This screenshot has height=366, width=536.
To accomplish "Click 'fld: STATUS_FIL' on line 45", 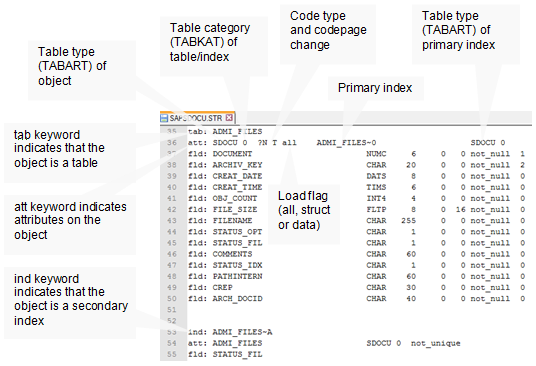I will pyautogui.click(x=225, y=243).
